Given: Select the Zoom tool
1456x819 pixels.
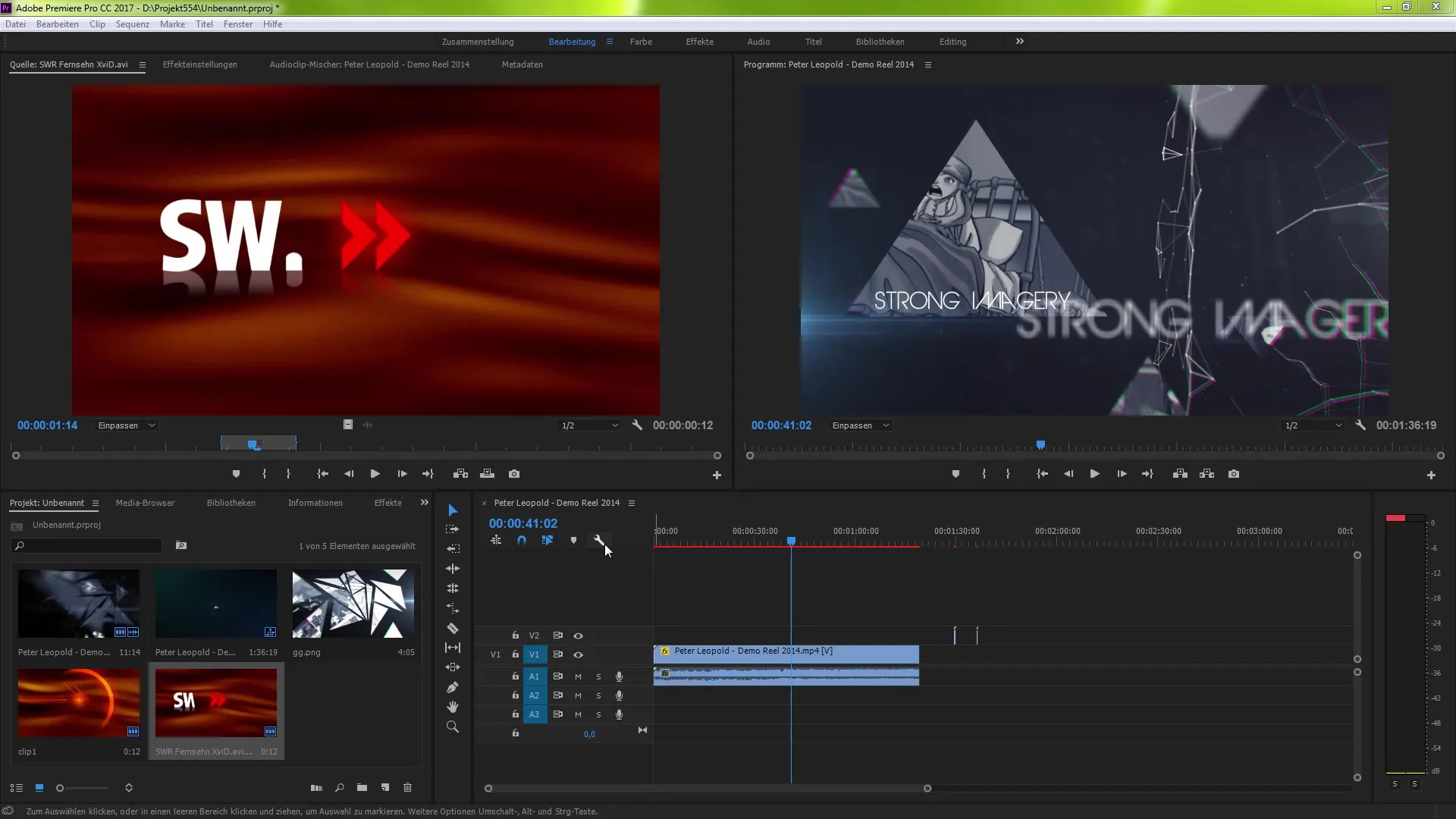Looking at the screenshot, I should click(x=453, y=727).
